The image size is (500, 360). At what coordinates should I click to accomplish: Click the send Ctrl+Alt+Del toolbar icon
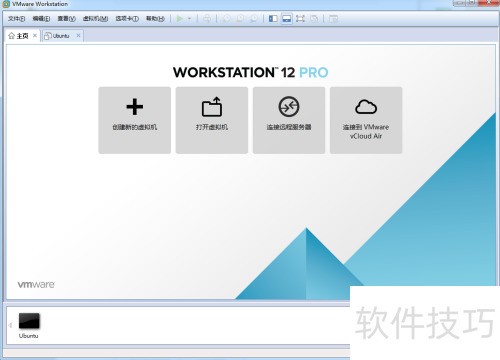[x=207, y=19]
